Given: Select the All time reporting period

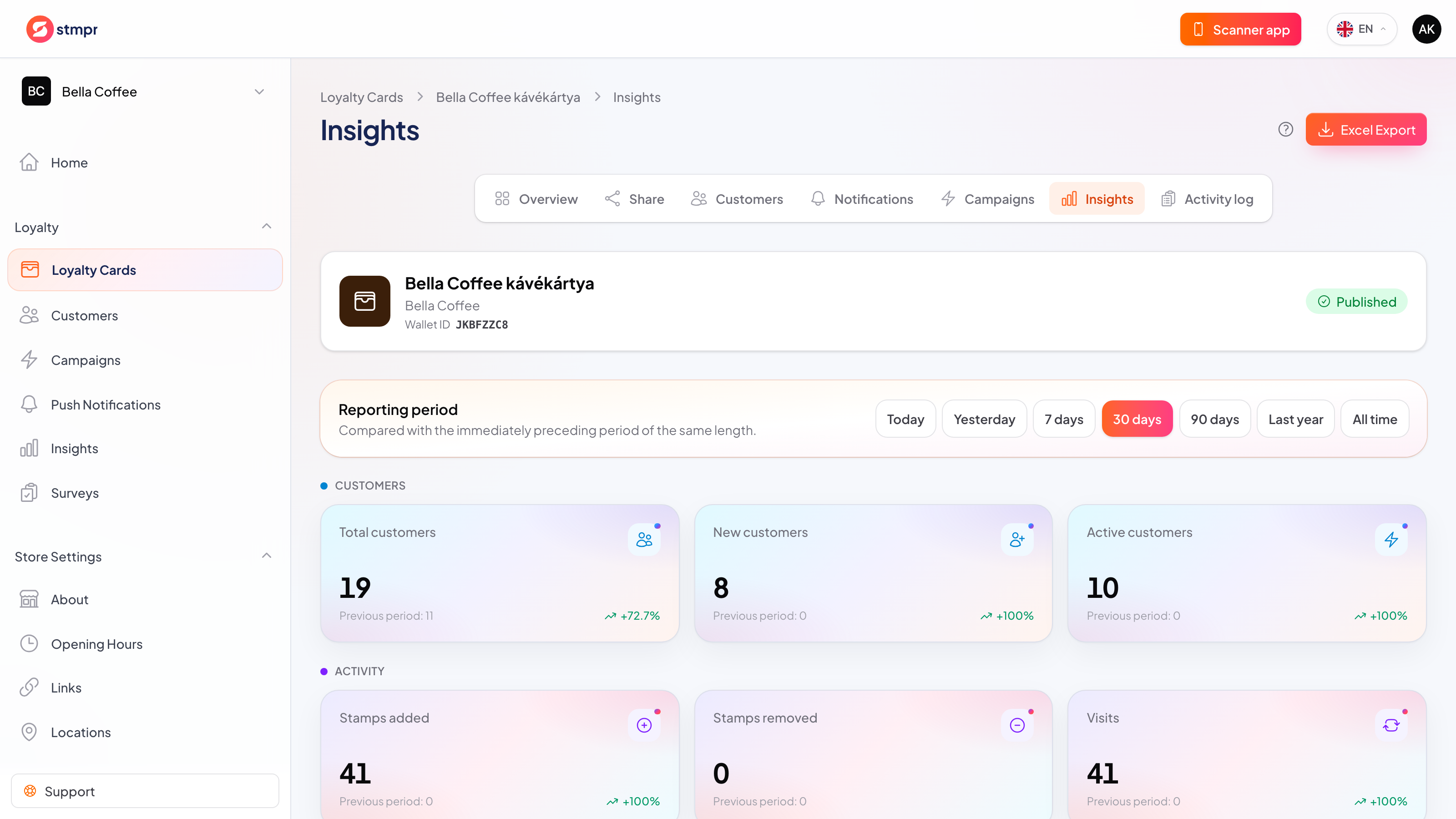Looking at the screenshot, I should (1375, 419).
